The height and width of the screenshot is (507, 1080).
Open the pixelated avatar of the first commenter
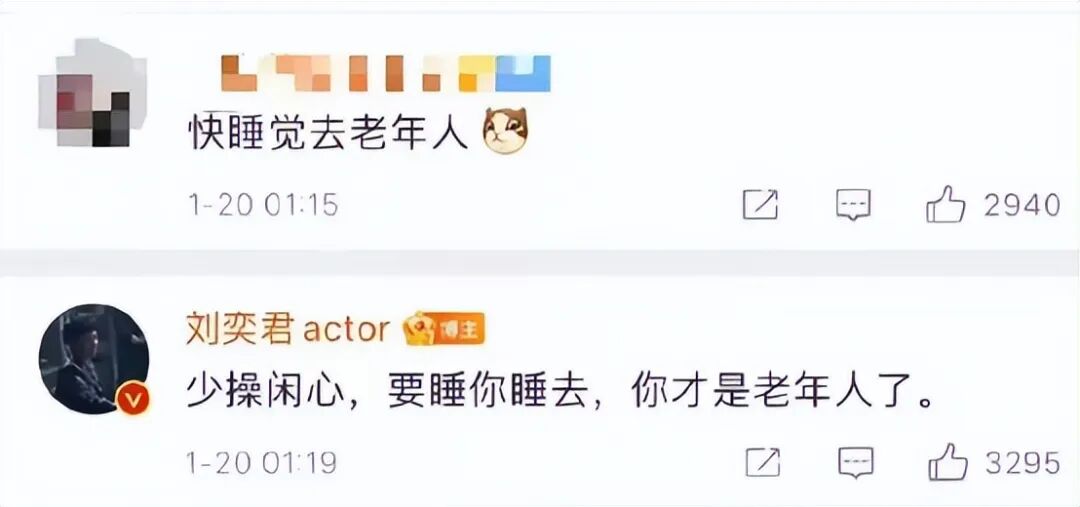(92, 92)
